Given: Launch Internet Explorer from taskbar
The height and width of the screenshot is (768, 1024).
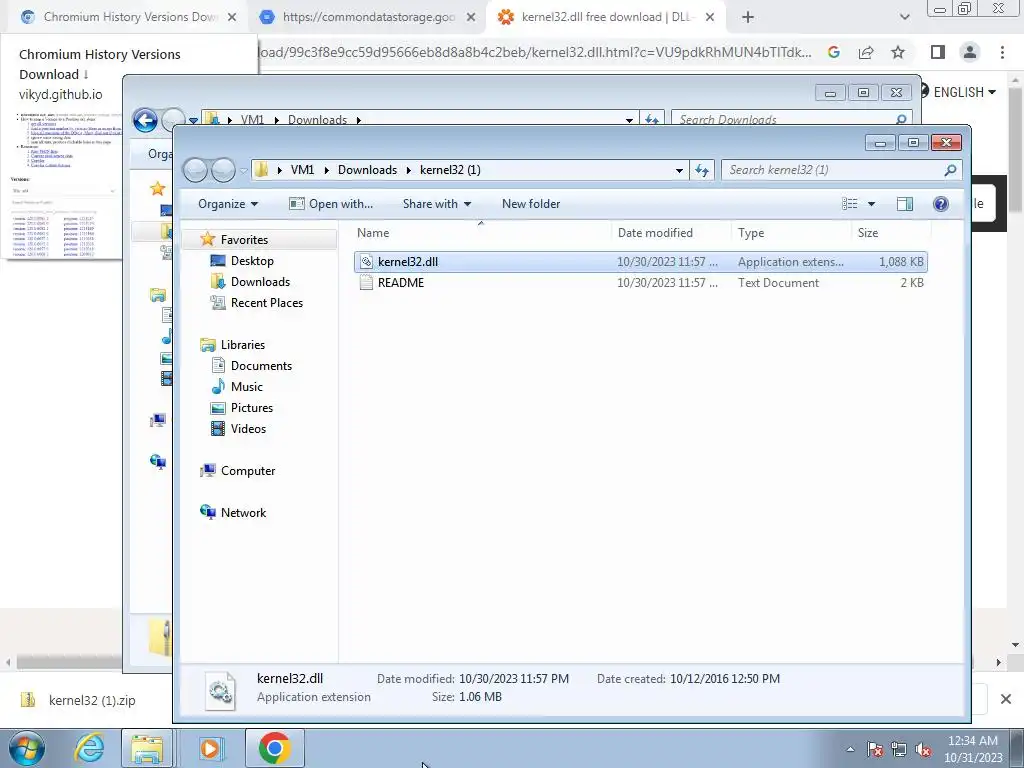Looking at the screenshot, I should tap(88, 748).
